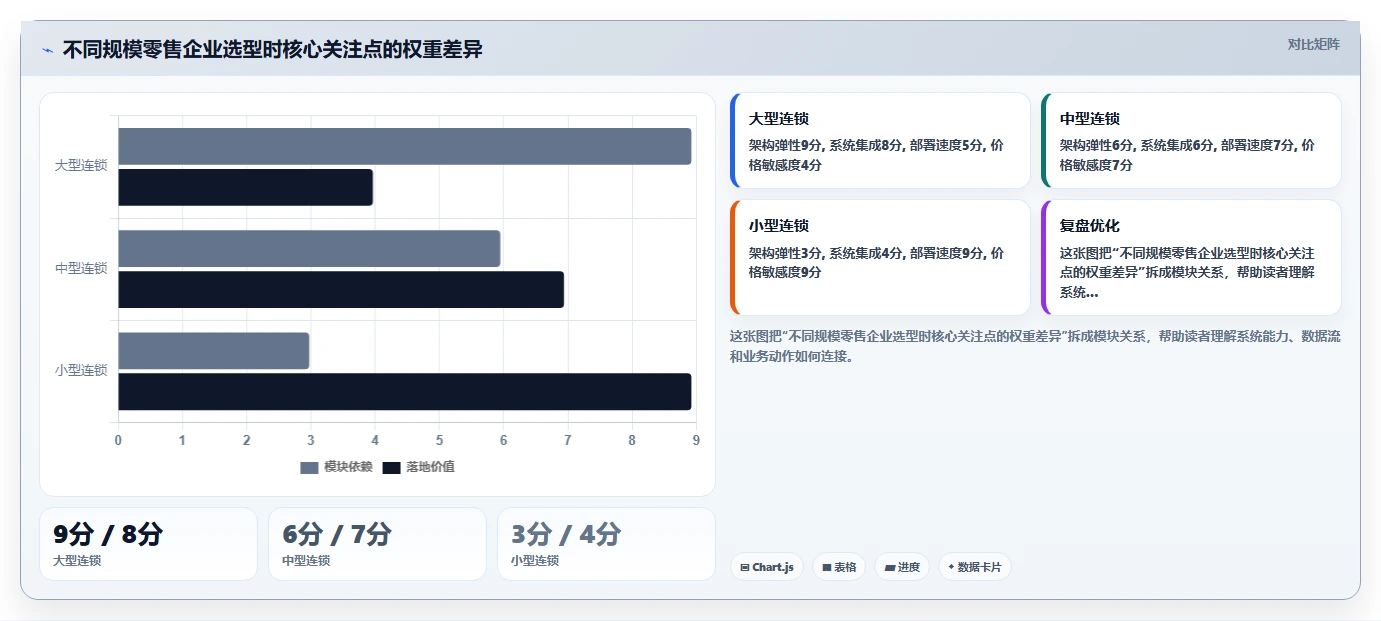Select the gray 大型连锁 bar in chart

click(404, 146)
